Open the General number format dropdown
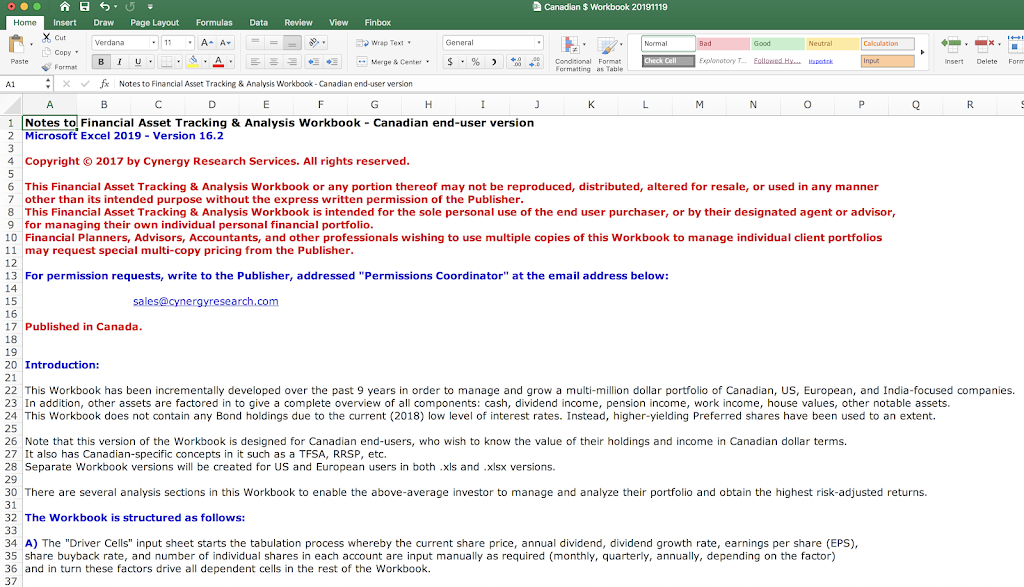 click(539, 42)
